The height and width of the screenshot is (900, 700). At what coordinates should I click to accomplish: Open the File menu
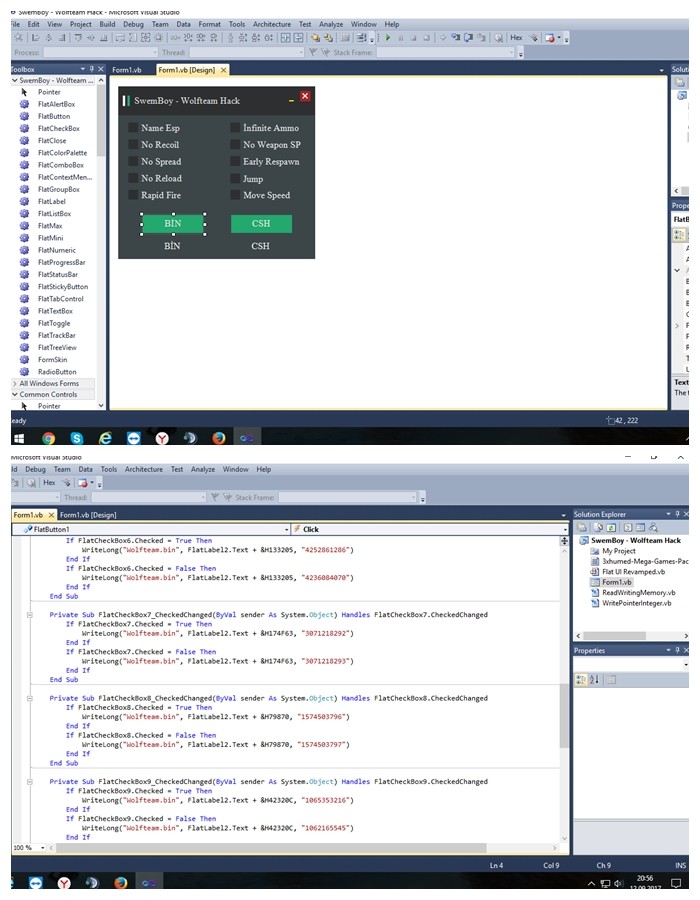click(x=14, y=24)
